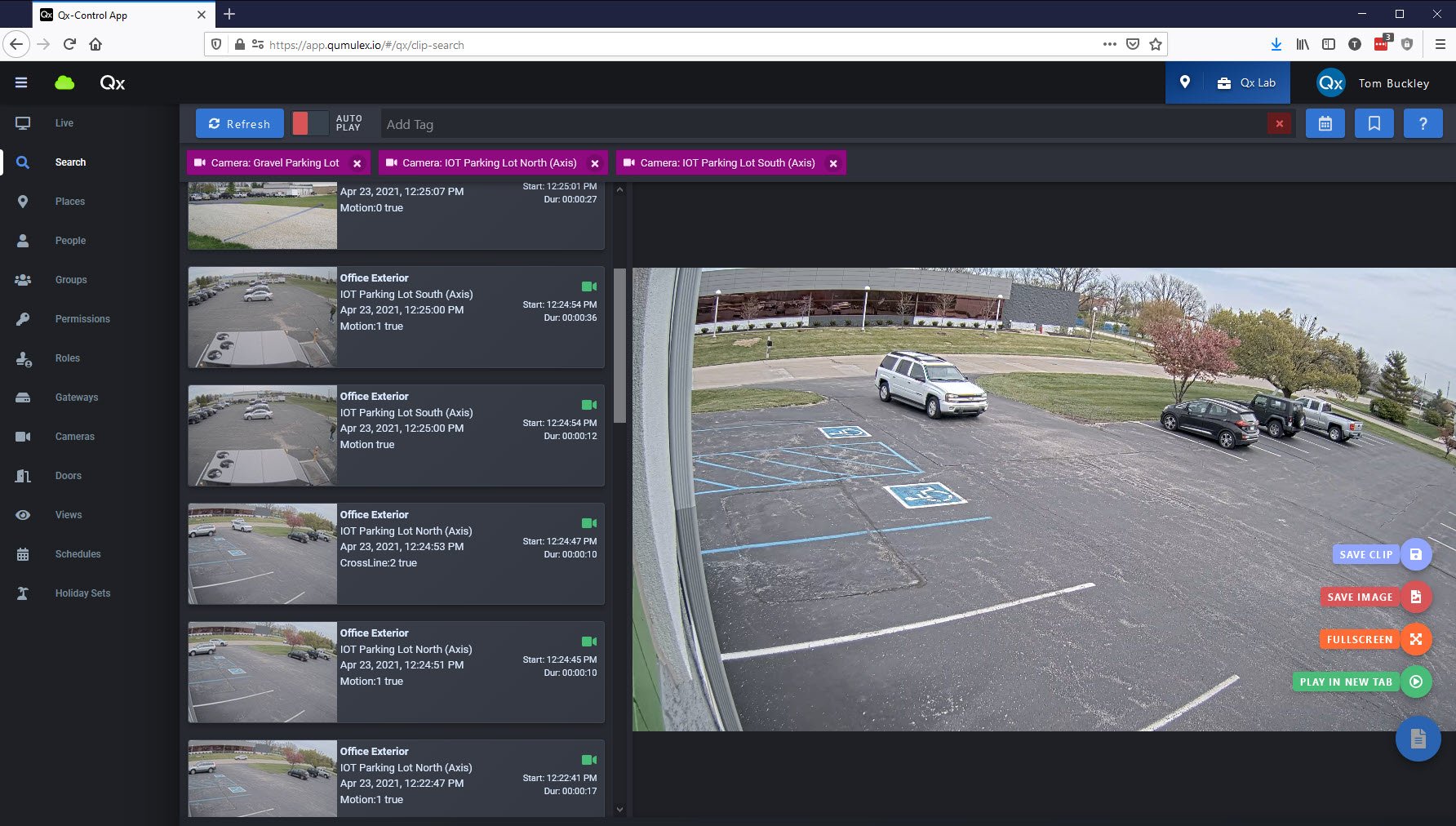The image size is (1456, 826).
Task: Toggle the Auto Play switch
Action: click(x=310, y=123)
